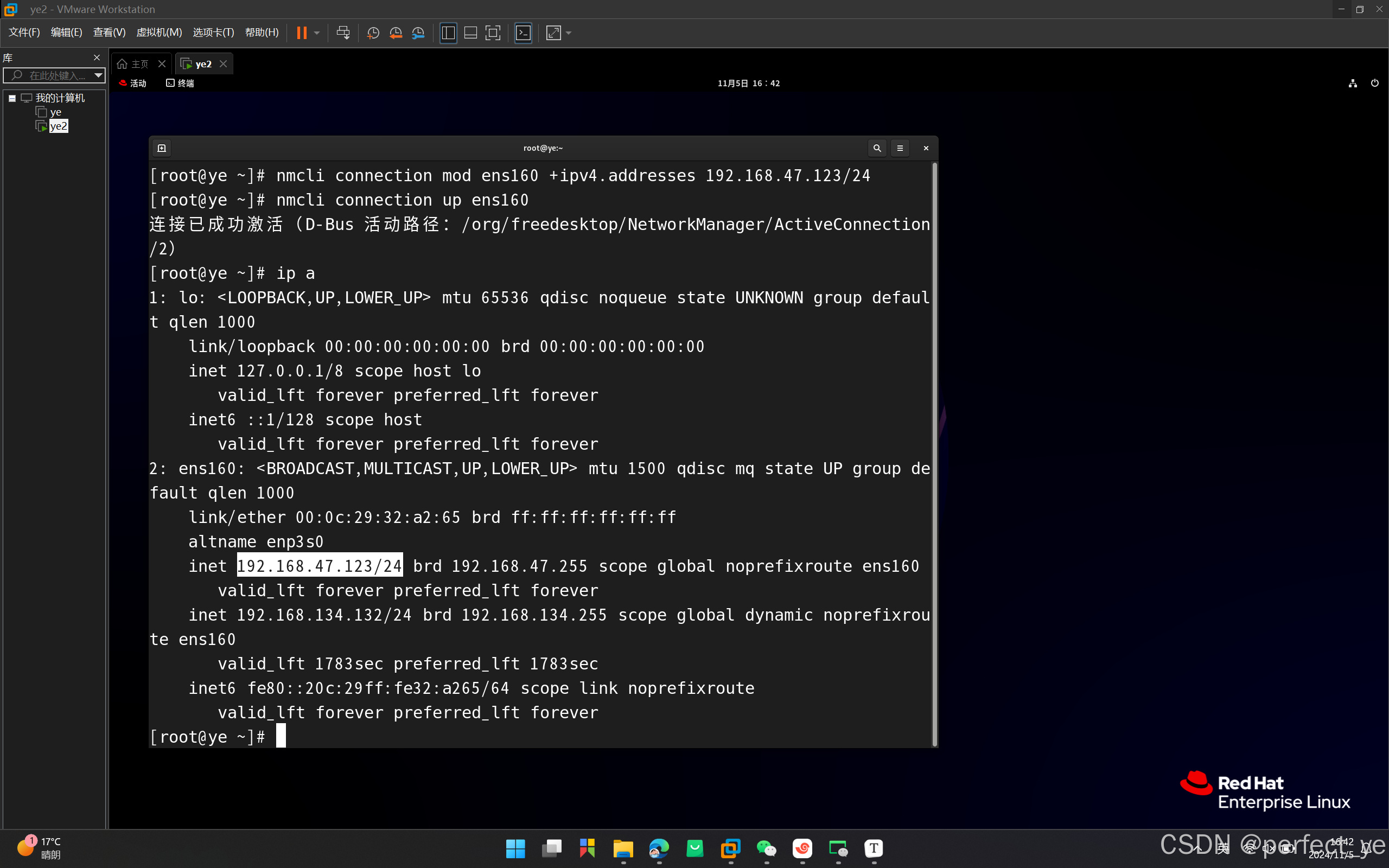Open the power options dropdown arrow
Image resolution: width=1389 pixels, height=868 pixels.
[x=317, y=33]
